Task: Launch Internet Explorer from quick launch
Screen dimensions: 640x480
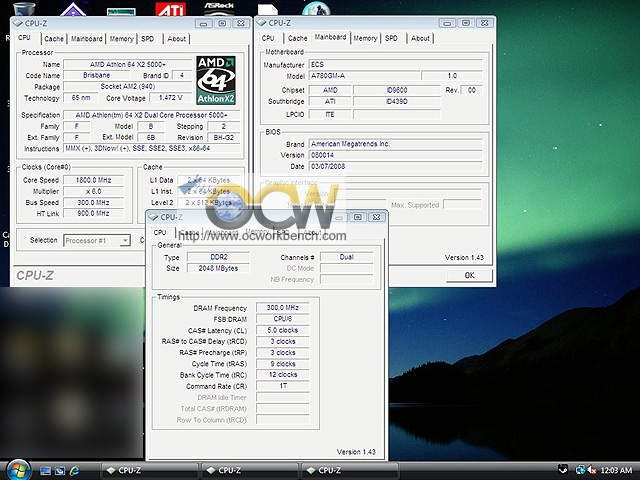Action: point(75,471)
